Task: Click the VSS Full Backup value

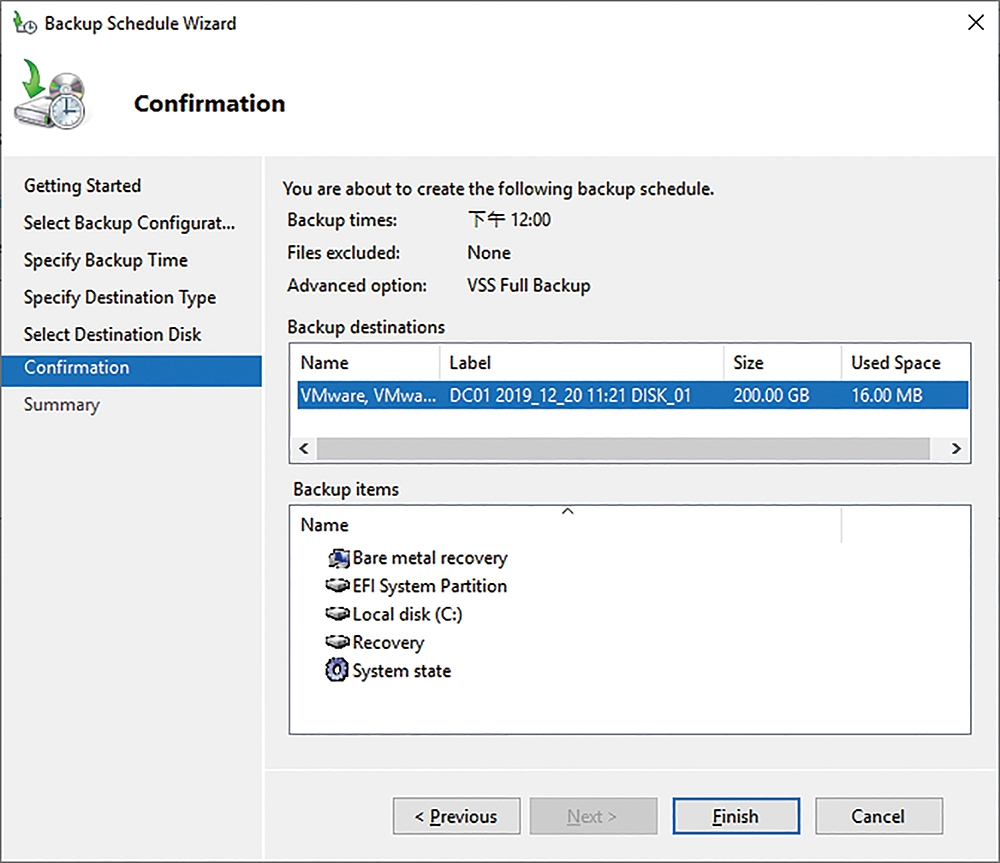Action: (529, 285)
